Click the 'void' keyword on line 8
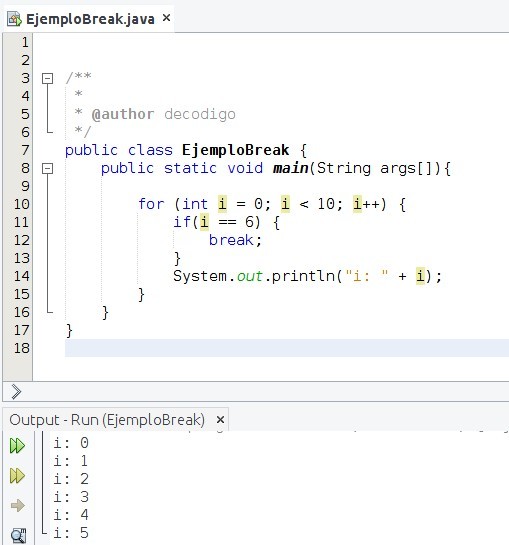Image resolution: width=509 pixels, height=545 pixels. coord(245,168)
